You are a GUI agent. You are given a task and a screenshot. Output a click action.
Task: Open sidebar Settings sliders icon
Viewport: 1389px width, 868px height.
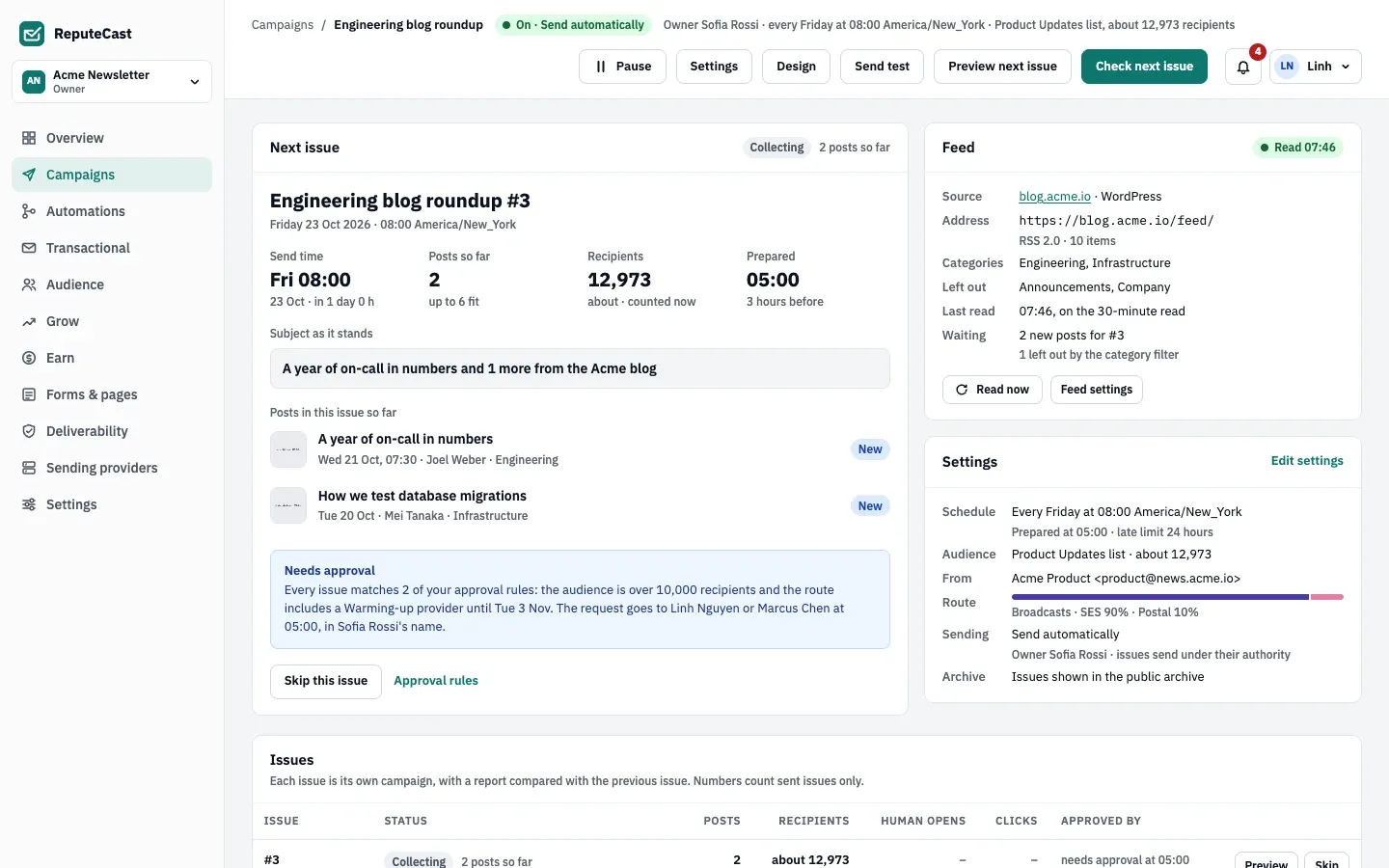tap(29, 504)
